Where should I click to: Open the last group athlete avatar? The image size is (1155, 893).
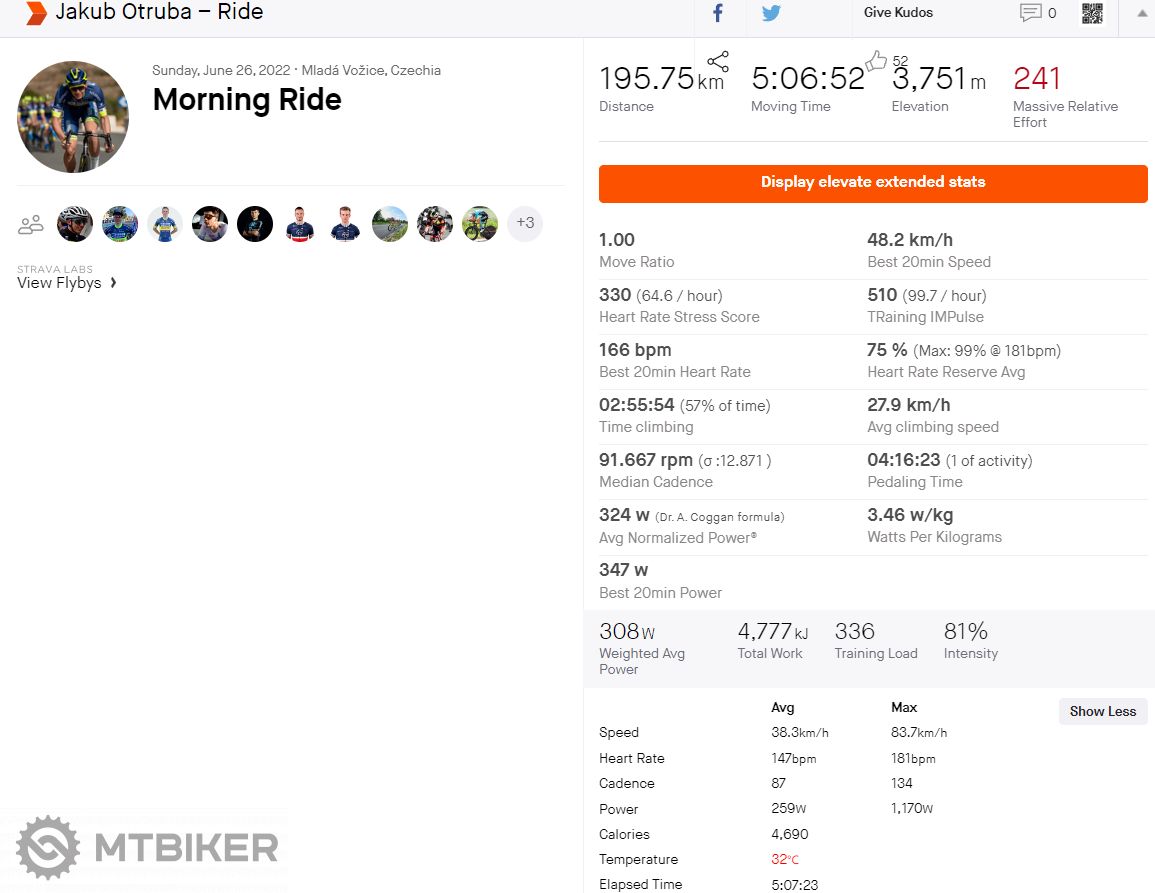pyautogui.click(x=480, y=224)
